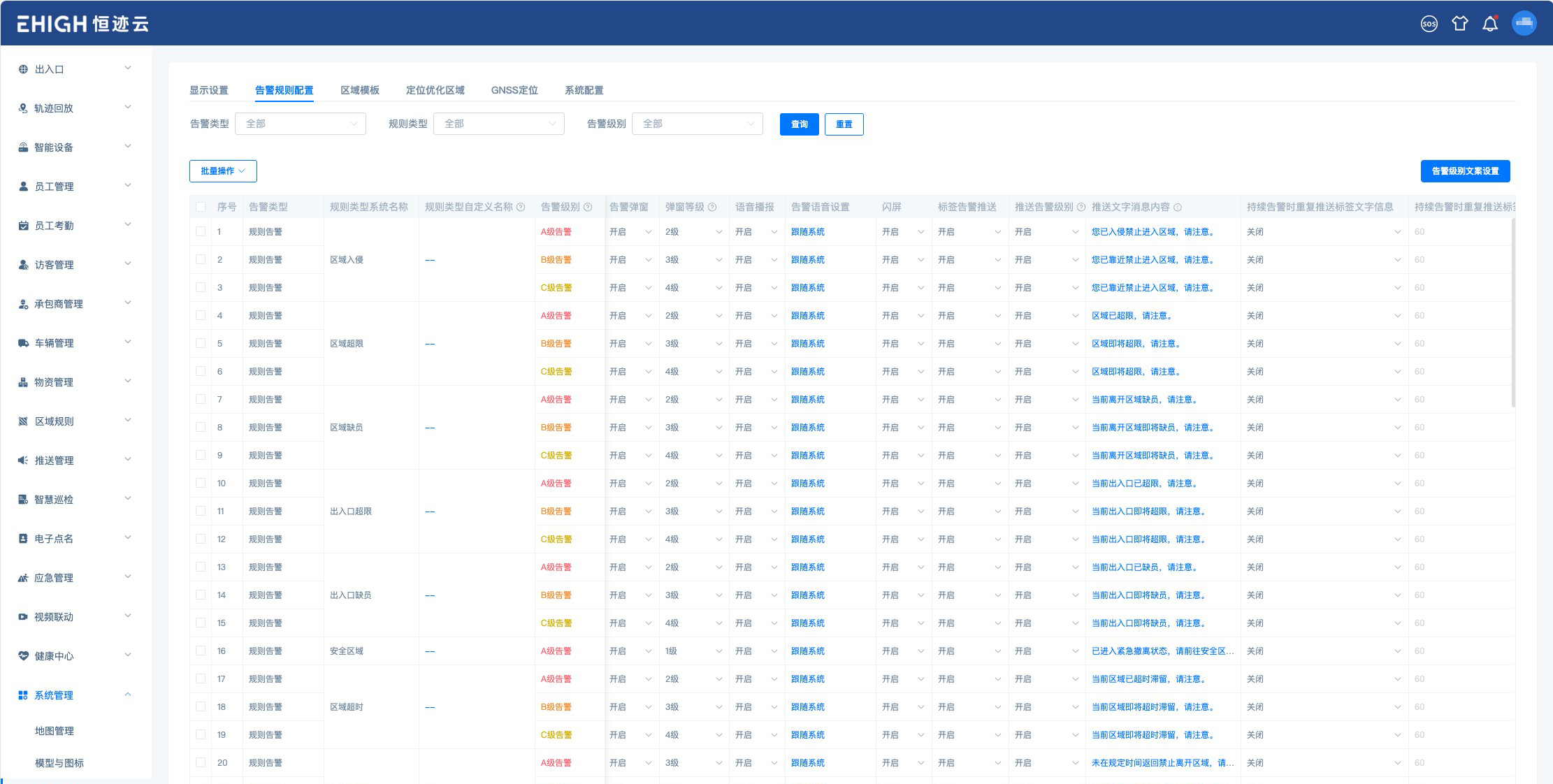The height and width of the screenshot is (784, 1553).
Task: Click help icon beside 规则类型自定义名称 header
Action: click(x=521, y=208)
